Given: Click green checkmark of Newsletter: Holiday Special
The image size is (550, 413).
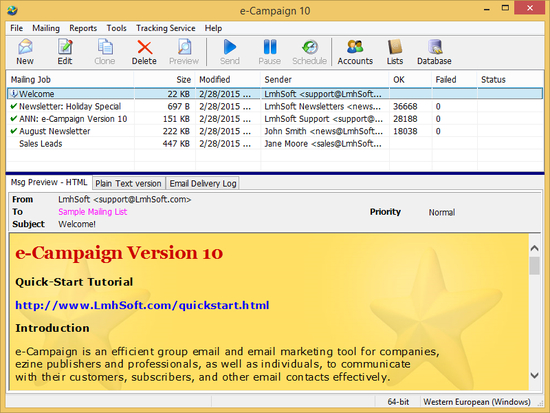Looking at the screenshot, I should point(14,106).
